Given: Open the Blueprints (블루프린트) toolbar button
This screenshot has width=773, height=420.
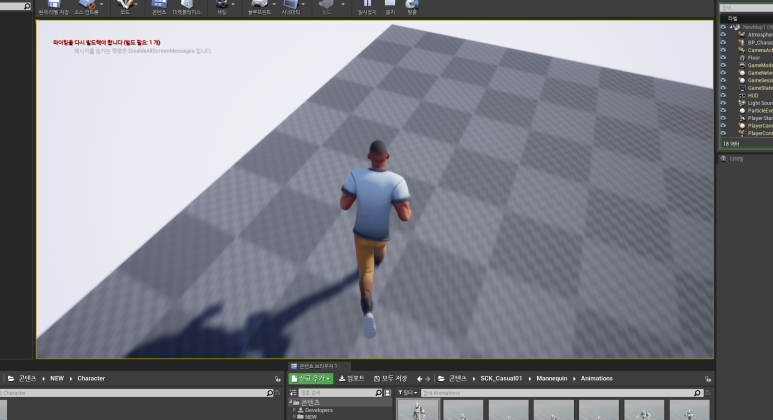Looking at the screenshot, I should click(x=259, y=7).
